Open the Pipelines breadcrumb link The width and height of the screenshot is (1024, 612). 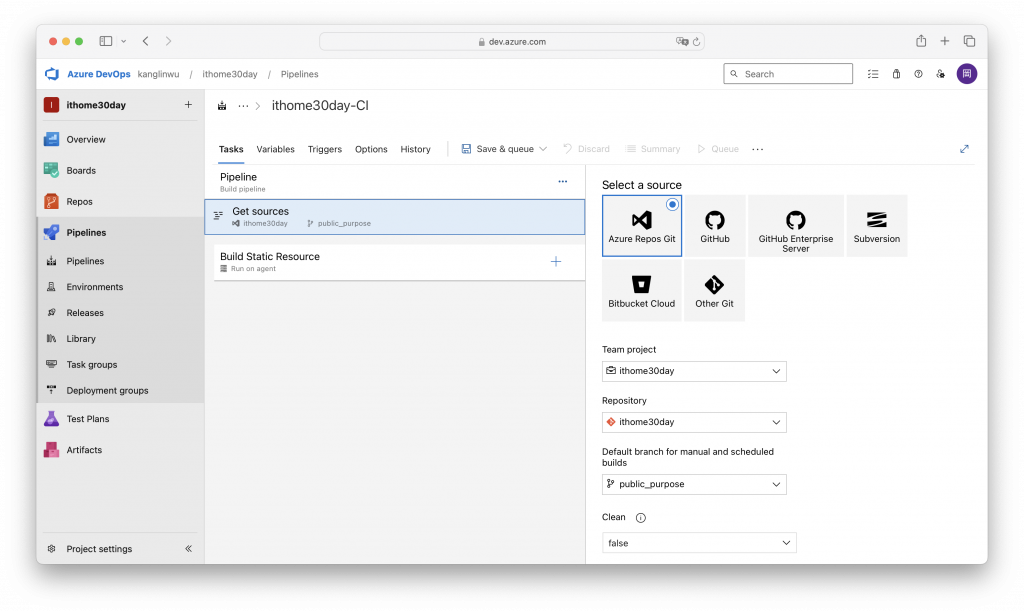click(300, 74)
